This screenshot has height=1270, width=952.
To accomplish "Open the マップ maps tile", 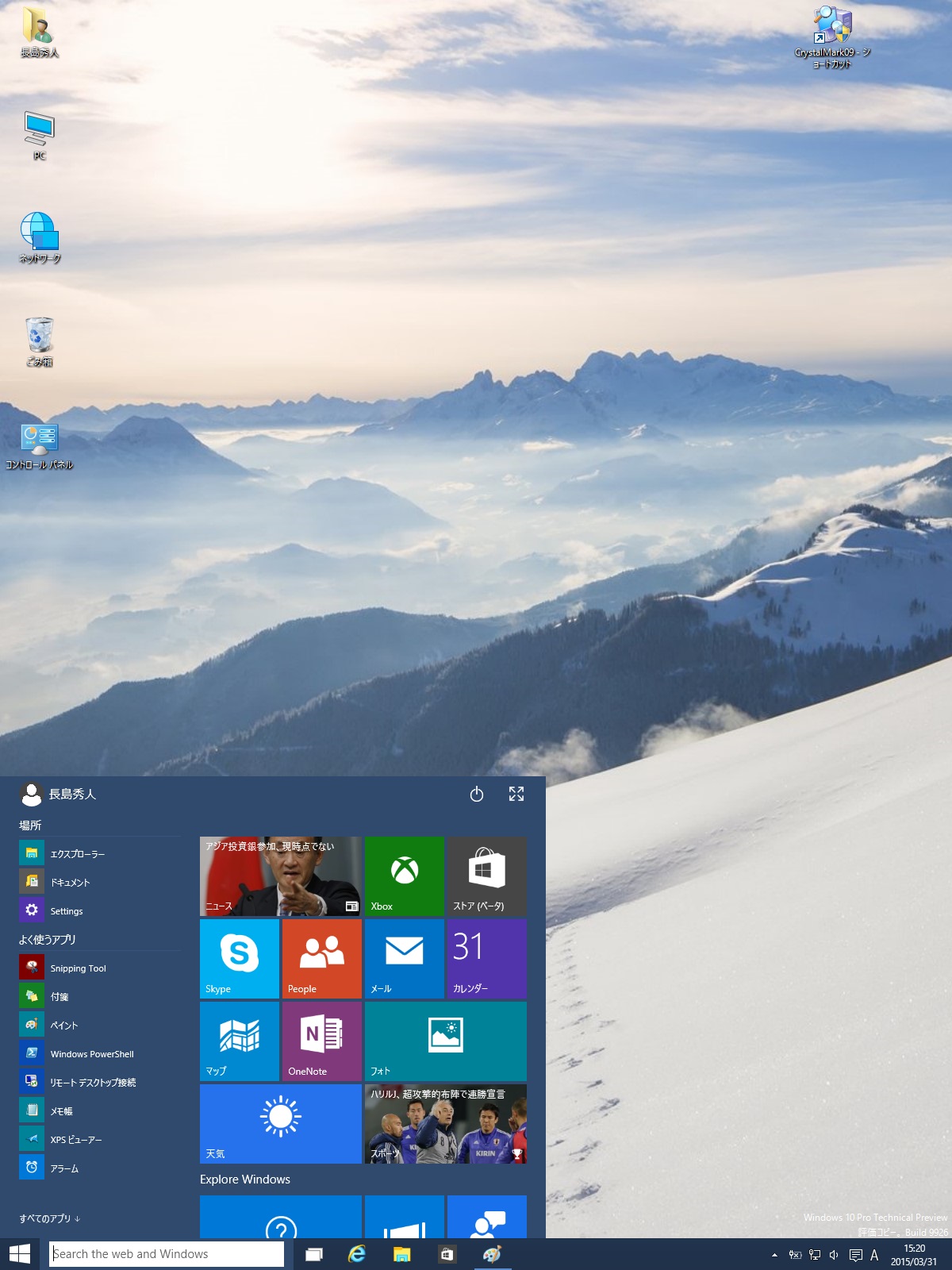I will (239, 1041).
